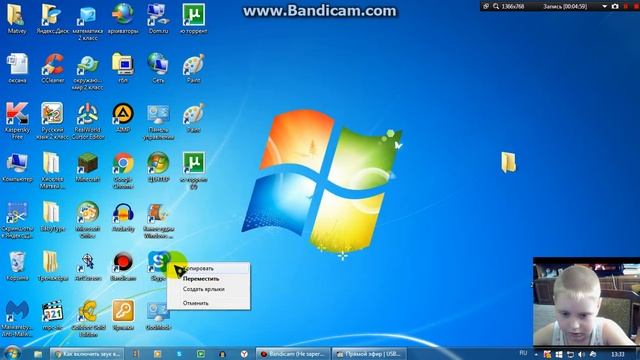Open the volume speaker tray icon
This screenshot has height=360, width=640.
tap(581, 354)
